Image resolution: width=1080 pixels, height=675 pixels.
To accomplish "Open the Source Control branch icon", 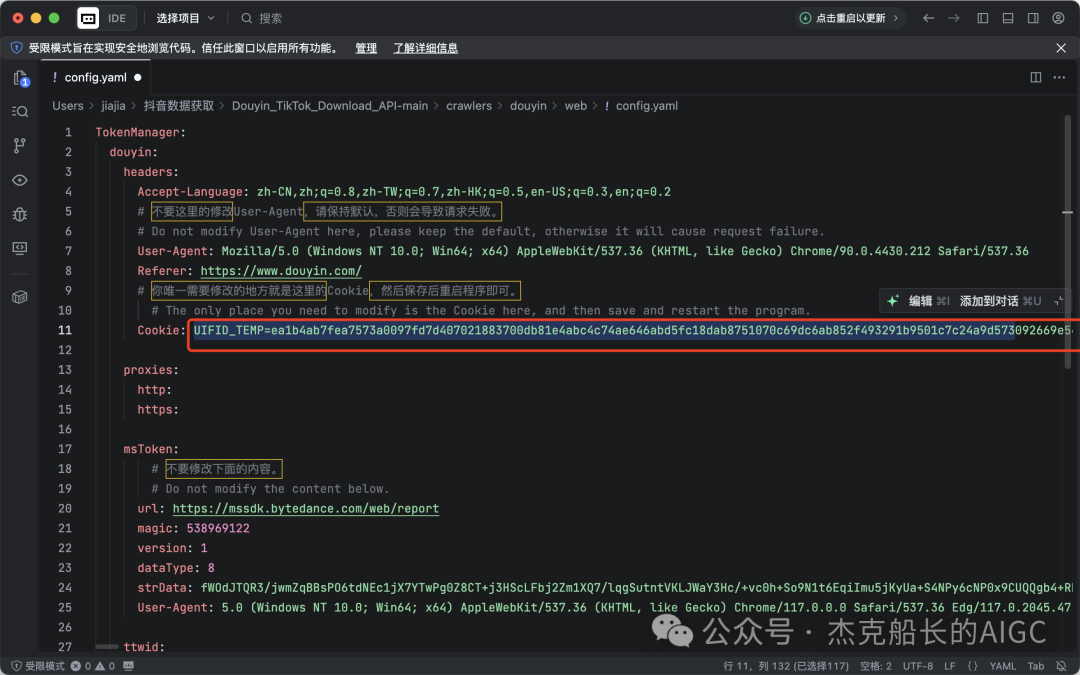I will pyautogui.click(x=20, y=145).
